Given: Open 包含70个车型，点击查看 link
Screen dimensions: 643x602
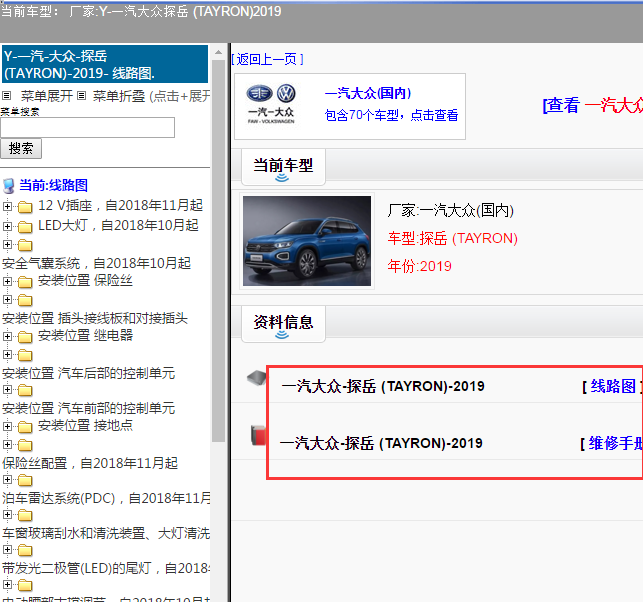Looking at the screenshot, I should pos(391,115).
